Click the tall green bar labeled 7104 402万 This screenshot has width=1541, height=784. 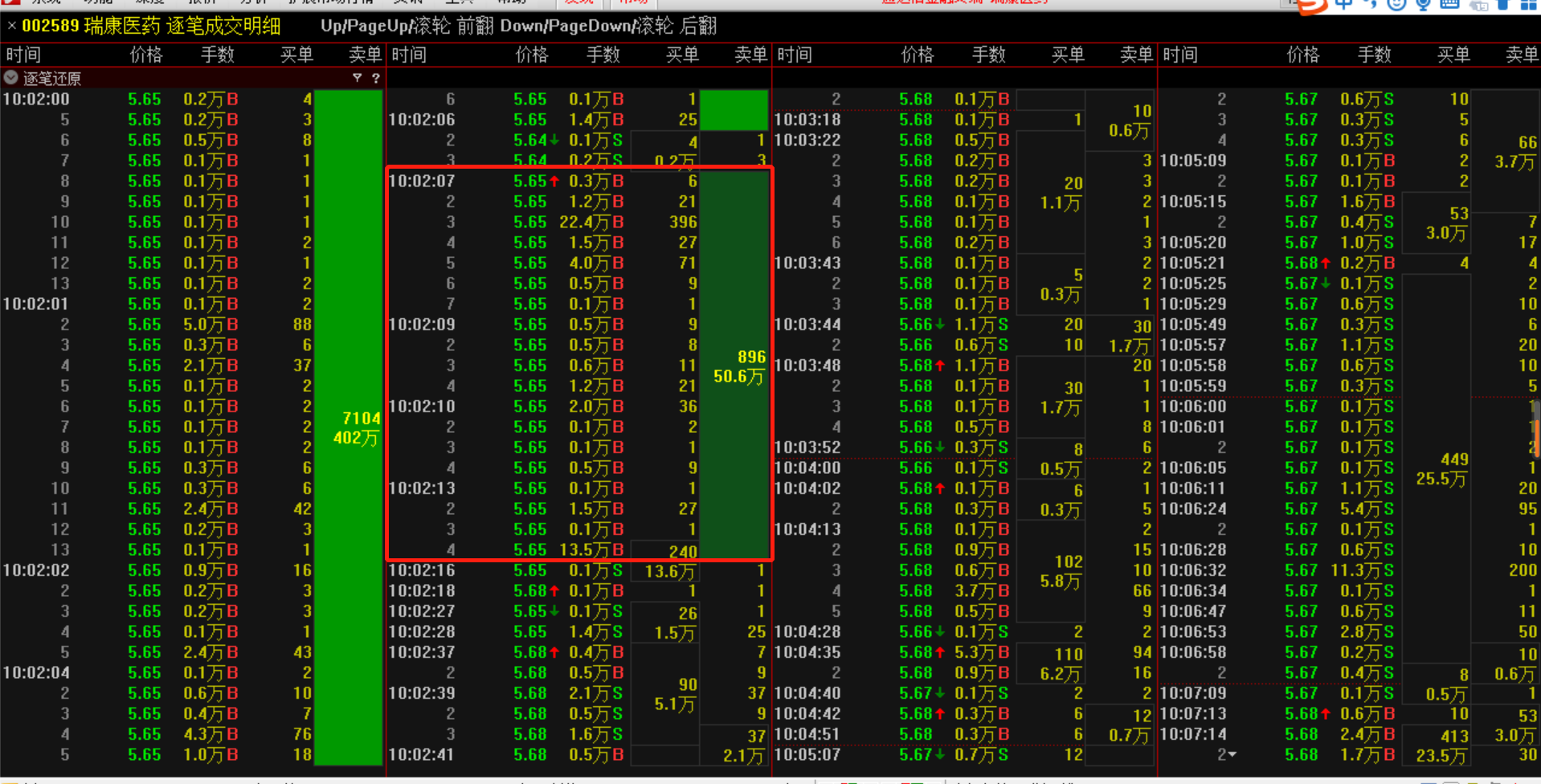(348, 427)
